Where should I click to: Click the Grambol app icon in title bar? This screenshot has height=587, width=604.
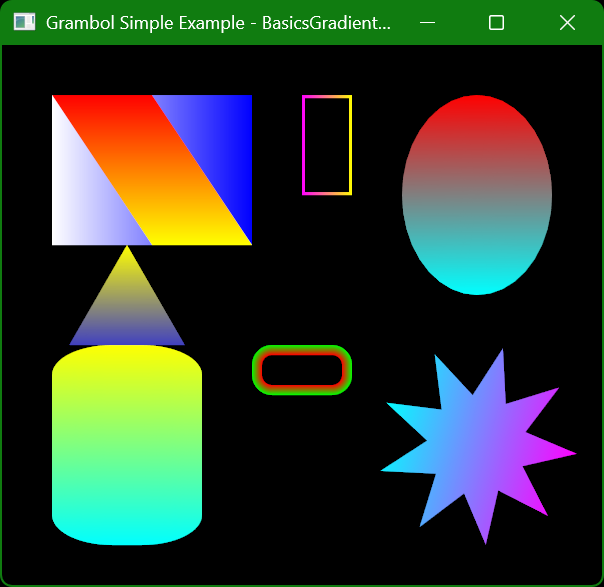[24, 22]
